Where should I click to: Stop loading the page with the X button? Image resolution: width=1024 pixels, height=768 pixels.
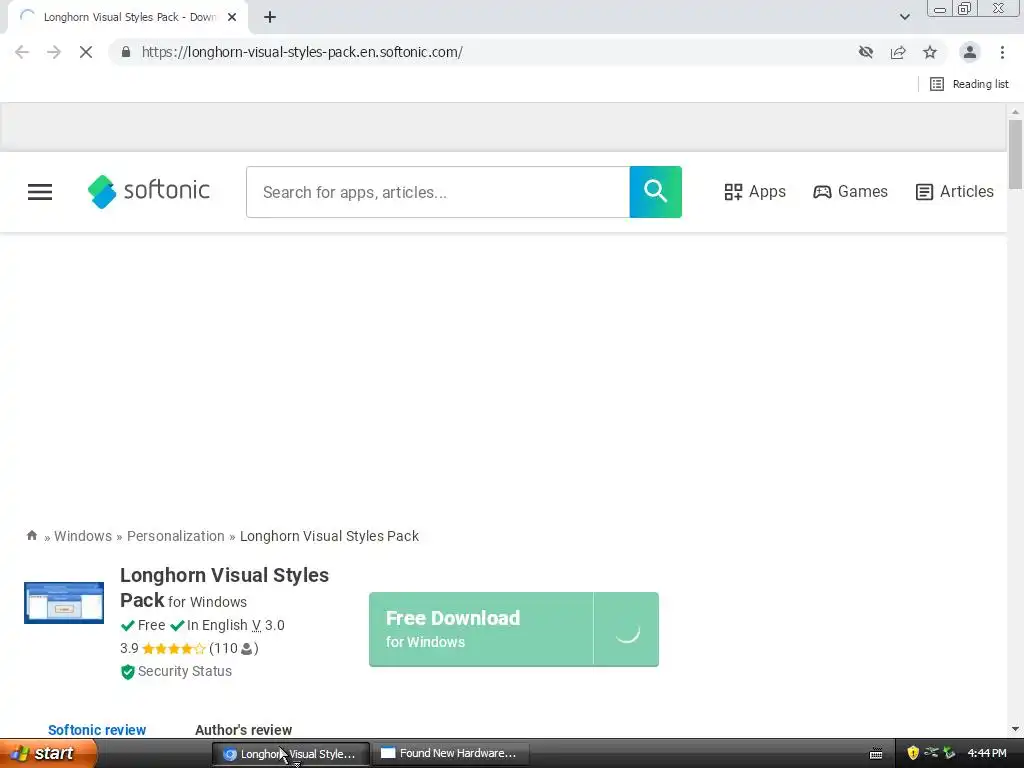[86, 52]
